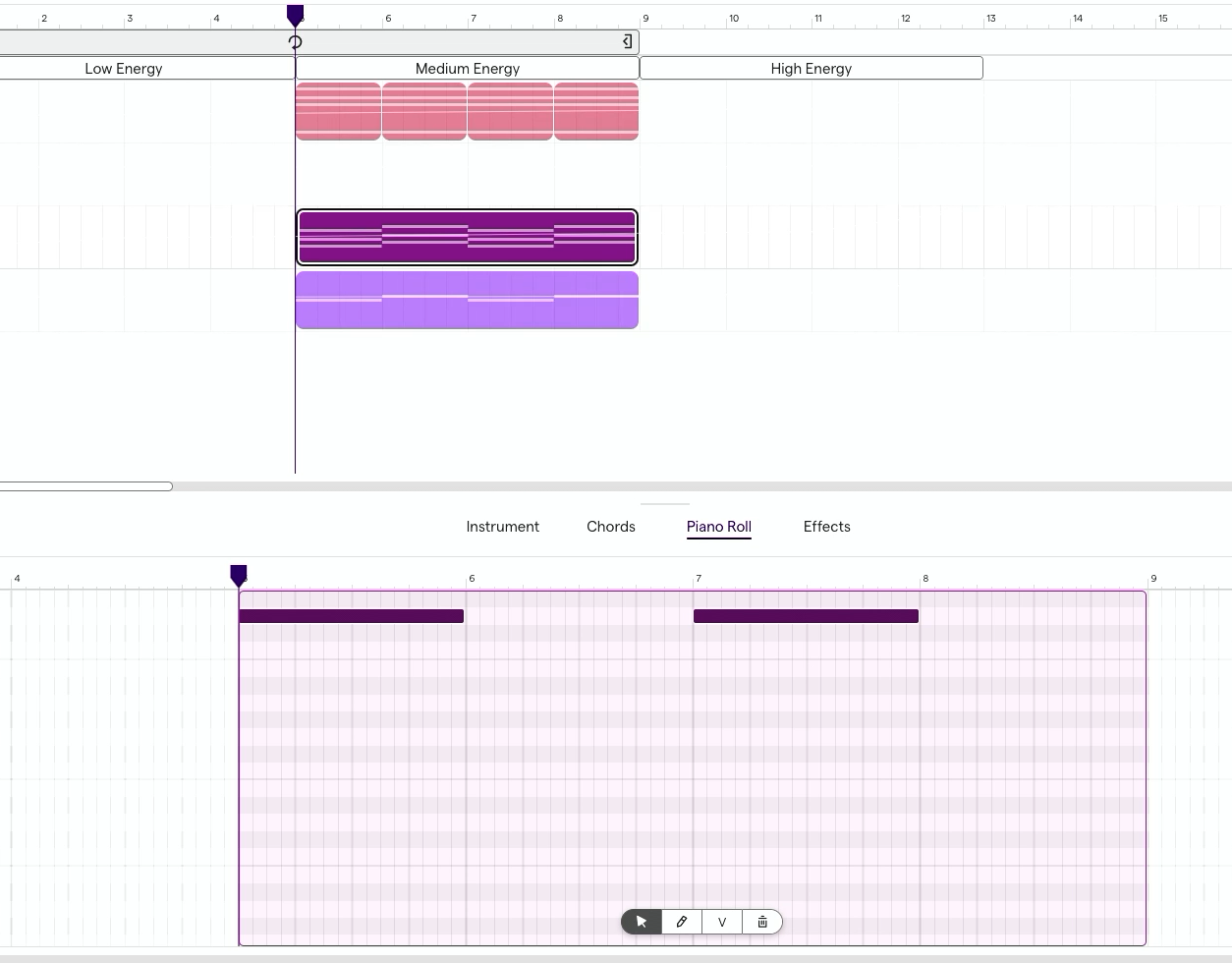
Task: Click the loop end bracket handle
Action: (628, 41)
